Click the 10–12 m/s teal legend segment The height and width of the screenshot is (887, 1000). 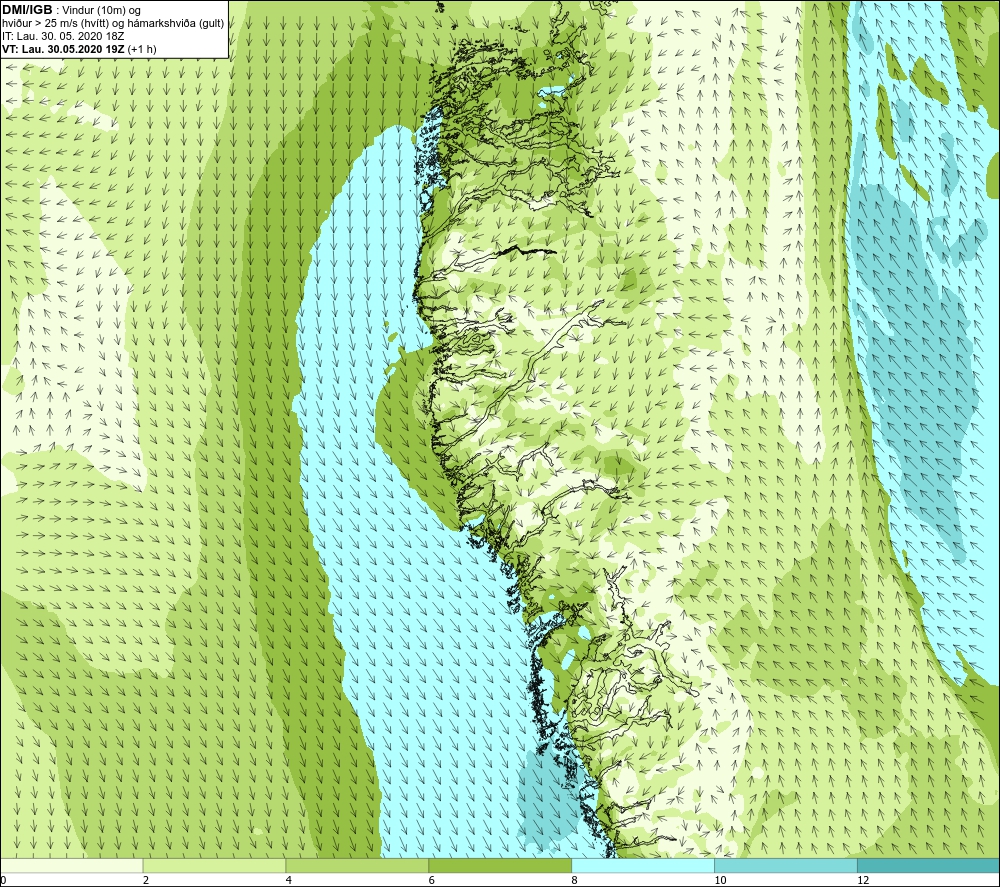coord(786,865)
